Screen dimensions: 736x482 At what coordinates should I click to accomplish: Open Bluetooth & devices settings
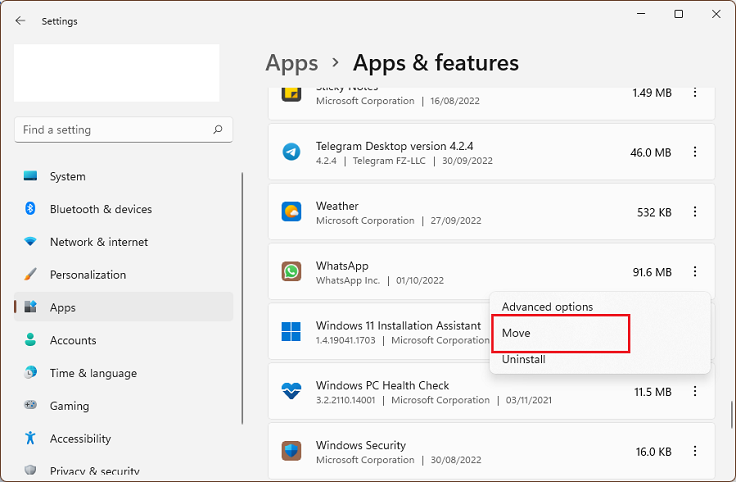(x=123, y=209)
